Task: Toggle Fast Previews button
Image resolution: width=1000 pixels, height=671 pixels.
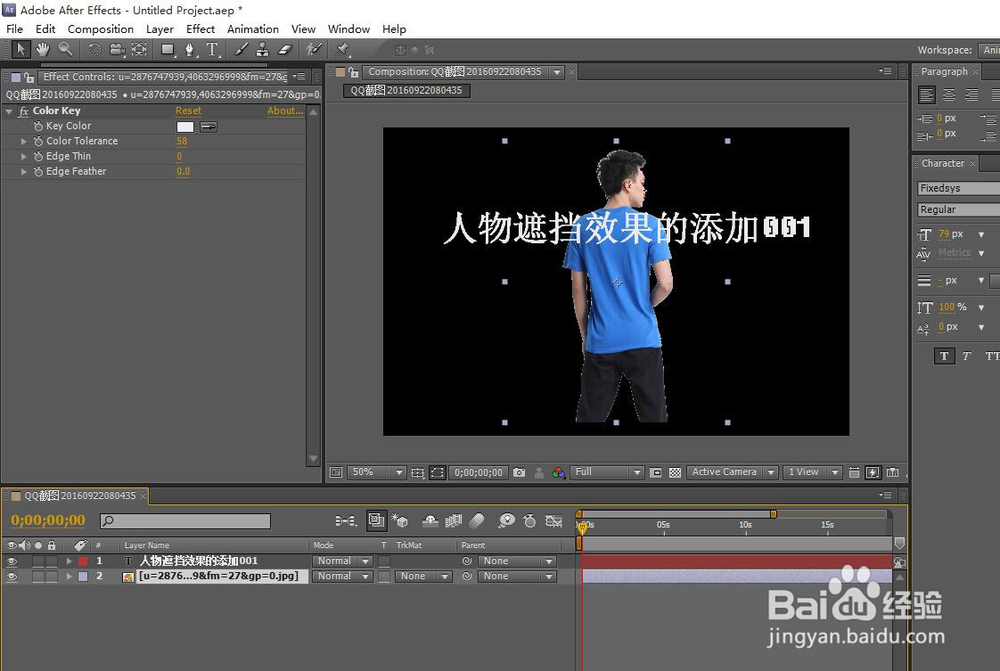Action: 872,473
